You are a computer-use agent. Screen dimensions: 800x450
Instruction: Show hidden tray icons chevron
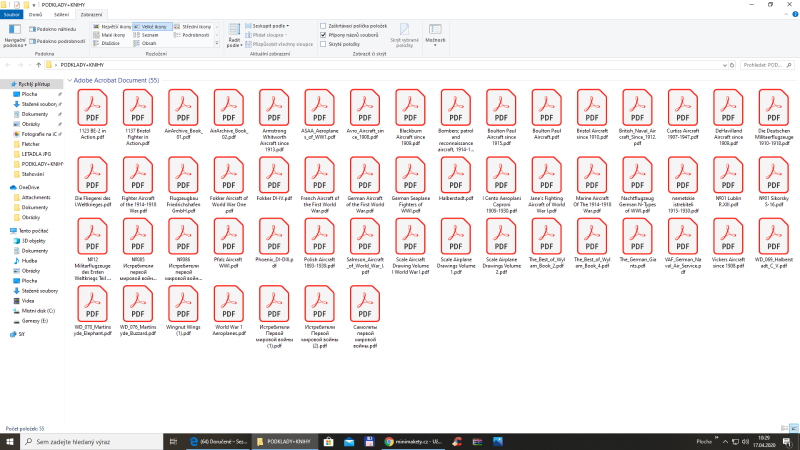pos(726,442)
